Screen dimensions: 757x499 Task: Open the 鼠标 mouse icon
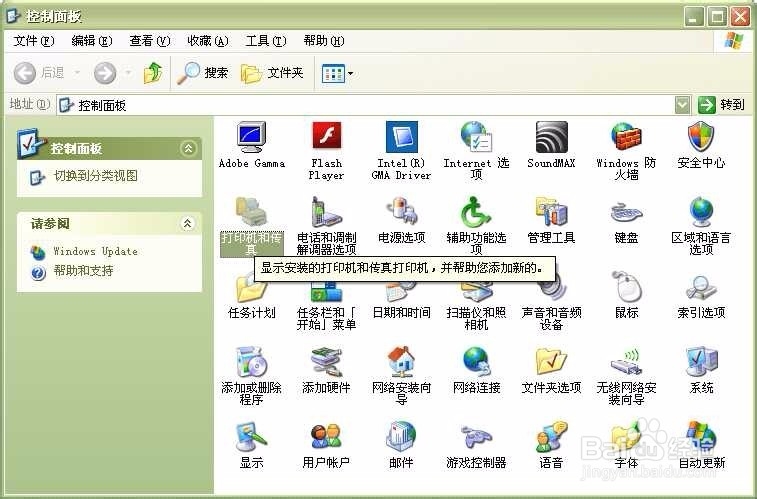tap(626, 287)
